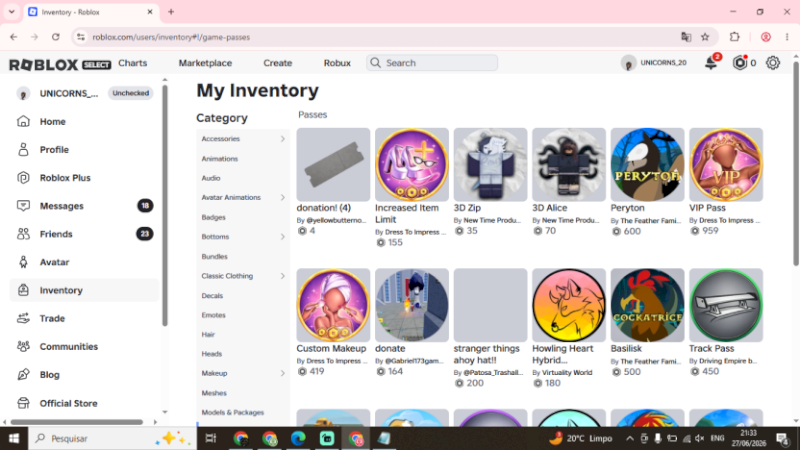Open Task View in taskbar
The image size is (800, 450).
pyautogui.click(x=211, y=438)
